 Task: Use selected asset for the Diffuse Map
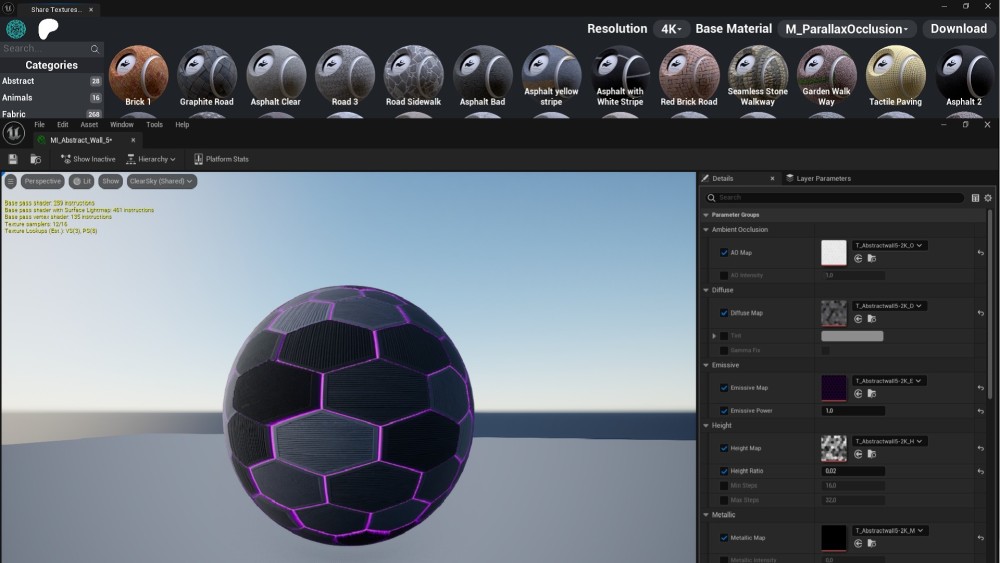(x=858, y=319)
